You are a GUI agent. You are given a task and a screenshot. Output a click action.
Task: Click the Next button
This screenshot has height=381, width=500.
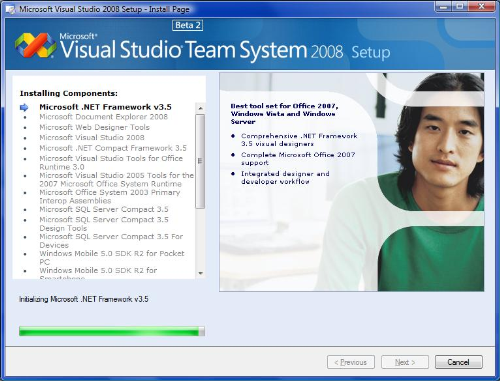point(405,362)
